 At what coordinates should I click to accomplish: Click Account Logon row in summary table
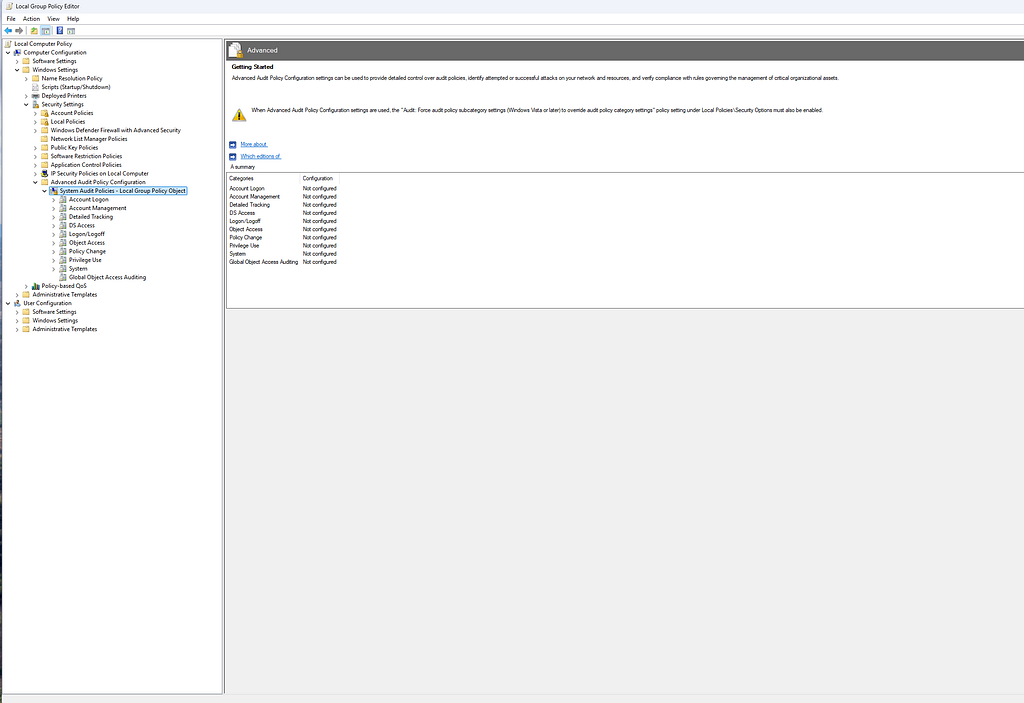click(283, 188)
